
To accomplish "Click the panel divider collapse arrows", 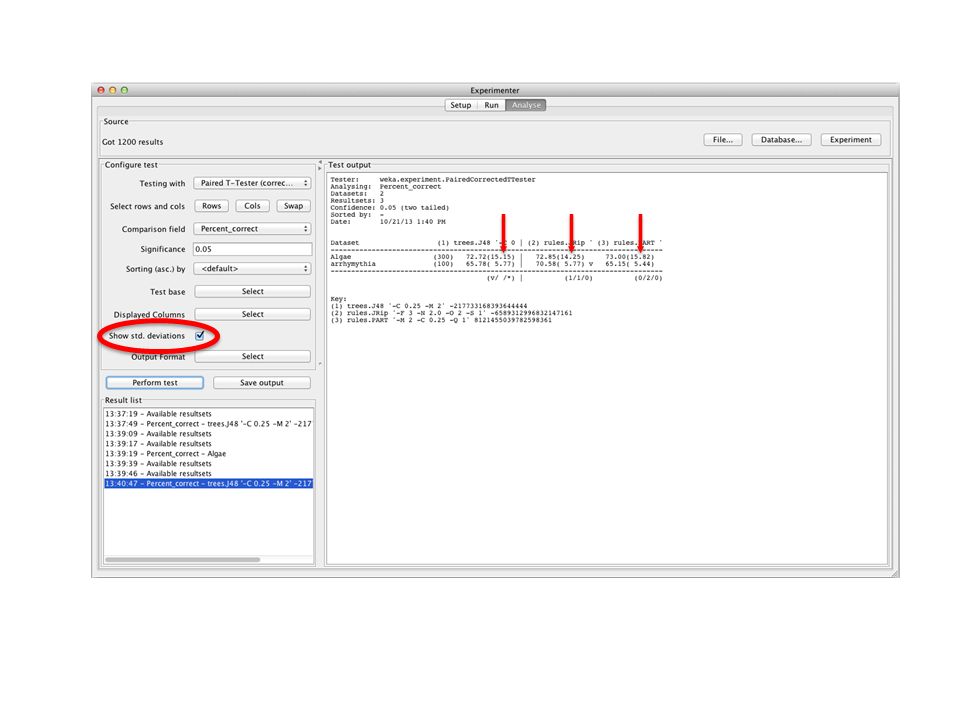I will click(x=320, y=165).
